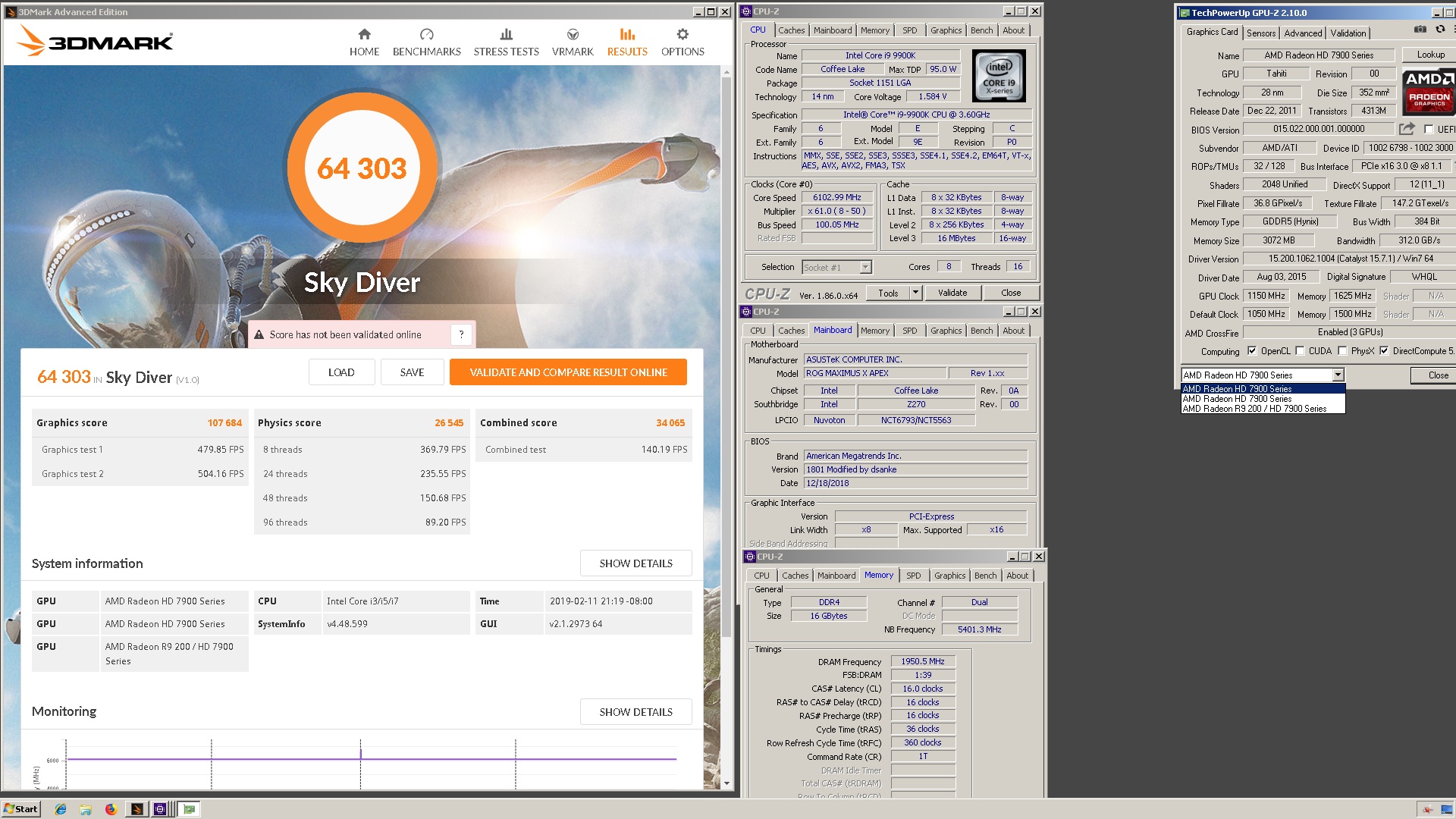Viewport: 1456px width, 819px height.
Task: Click the AMD Radeon Graphics logo in GPU-Z
Action: tap(1429, 91)
